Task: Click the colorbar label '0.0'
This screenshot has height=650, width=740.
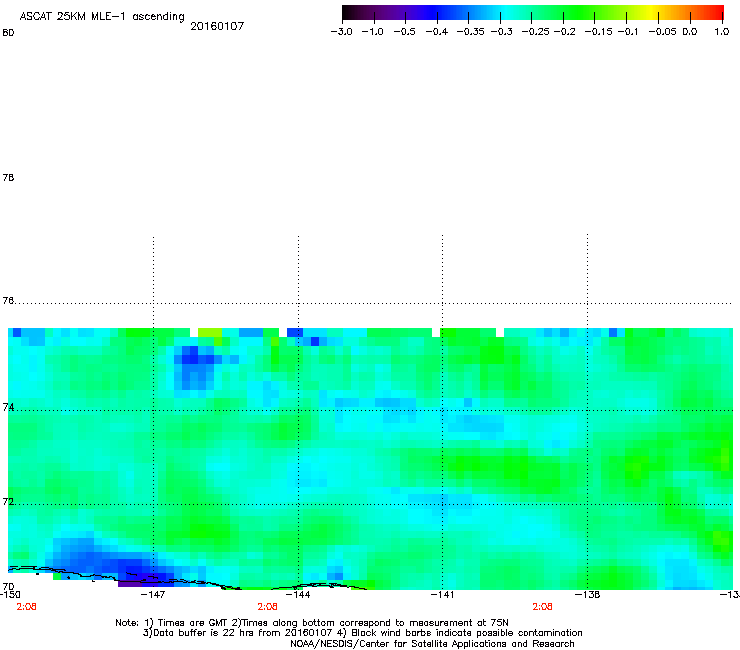Action: pyautogui.click(x=690, y=32)
